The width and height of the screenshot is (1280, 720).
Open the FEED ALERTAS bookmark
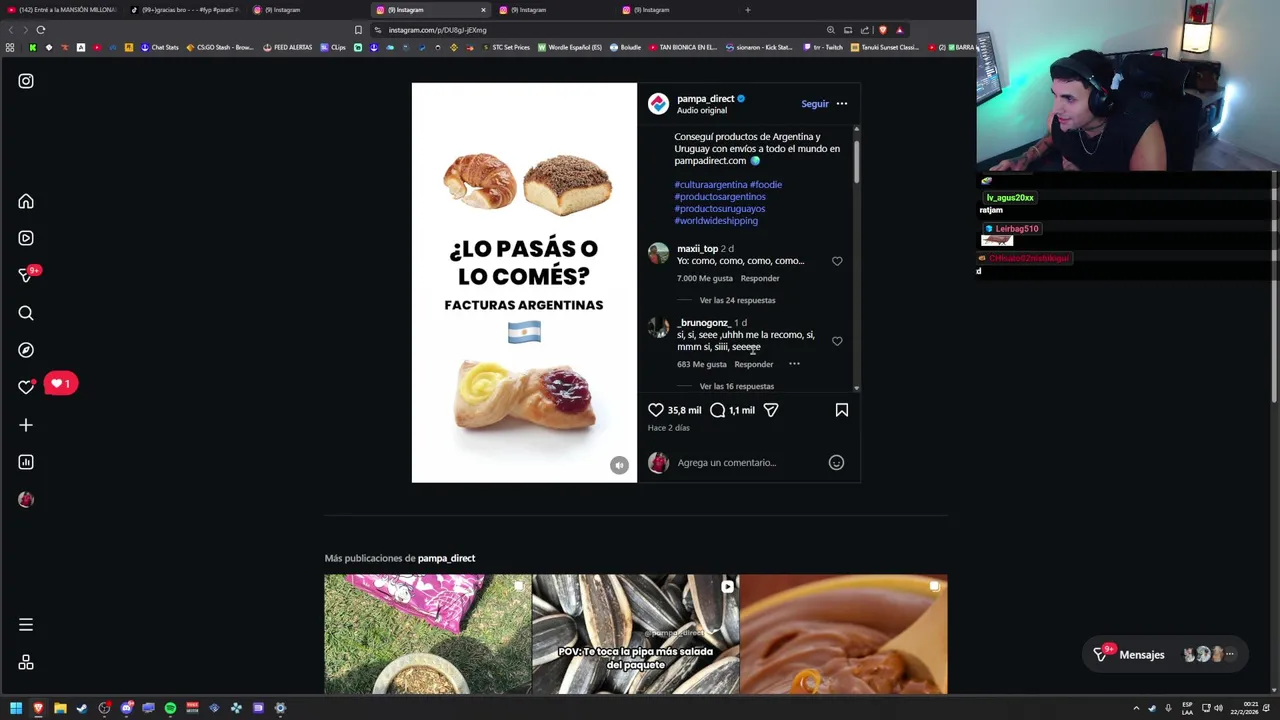pos(288,47)
